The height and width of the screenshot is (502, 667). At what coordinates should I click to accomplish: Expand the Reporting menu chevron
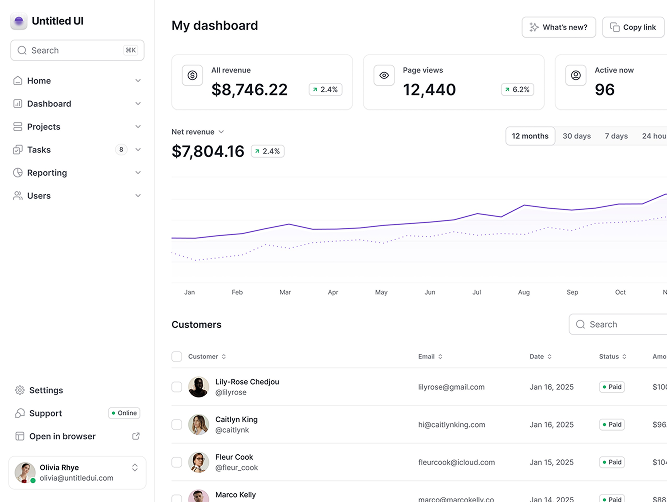coord(138,172)
